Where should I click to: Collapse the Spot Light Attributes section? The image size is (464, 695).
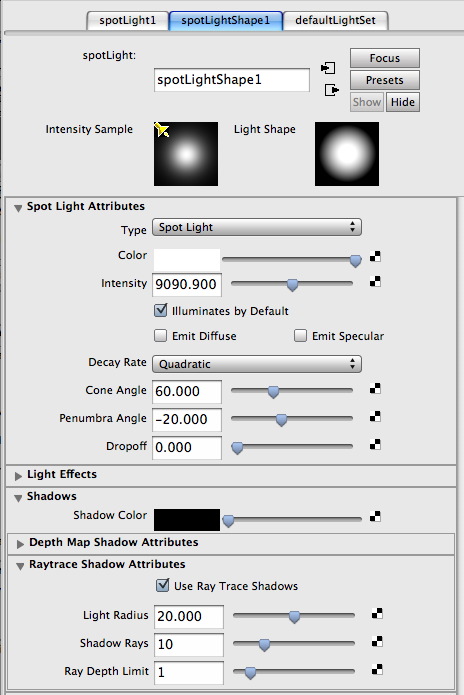(x=18, y=208)
